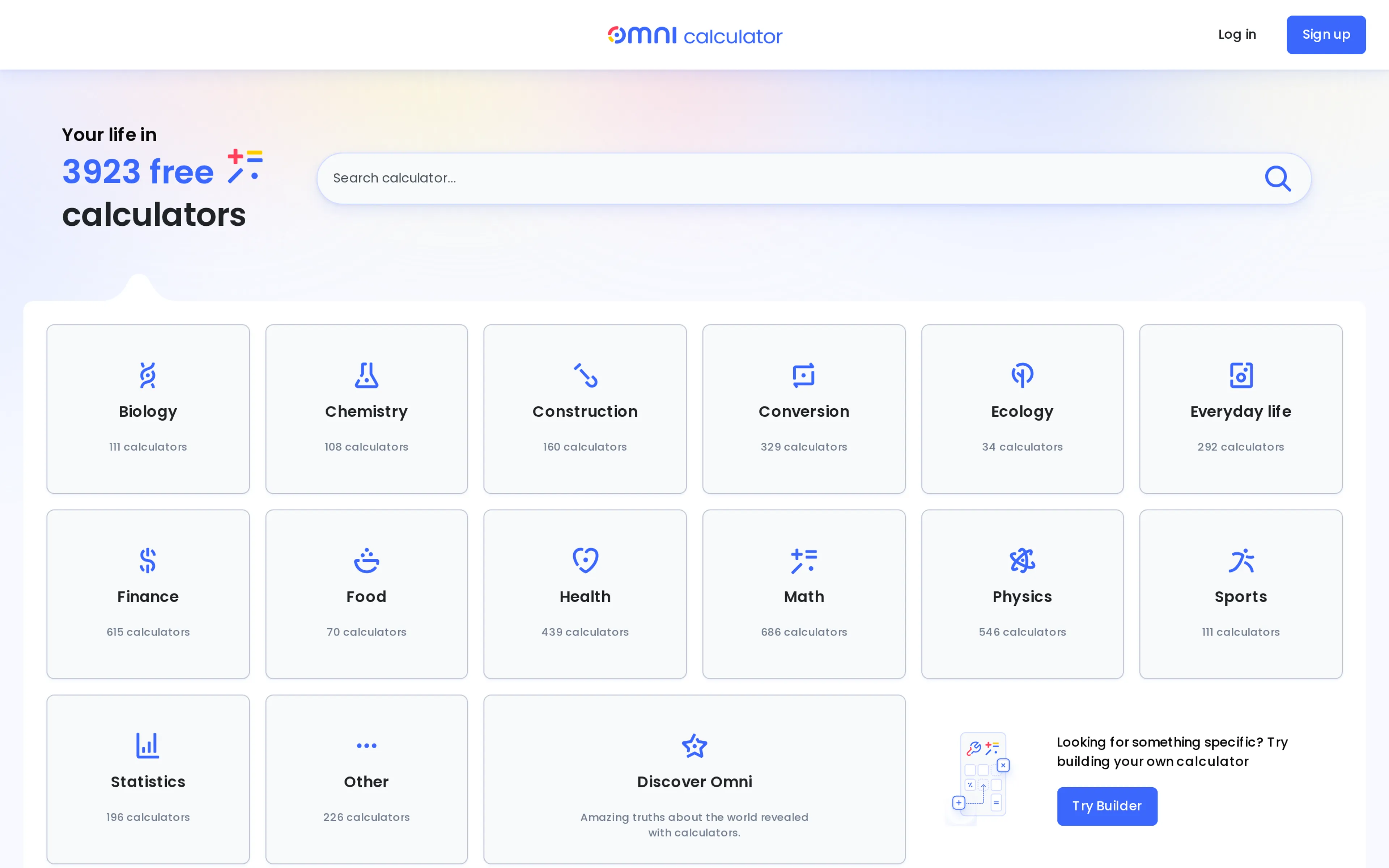Click the magnifying glass search icon
The width and height of the screenshot is (1389, 868).
[x=1278, y=179]
